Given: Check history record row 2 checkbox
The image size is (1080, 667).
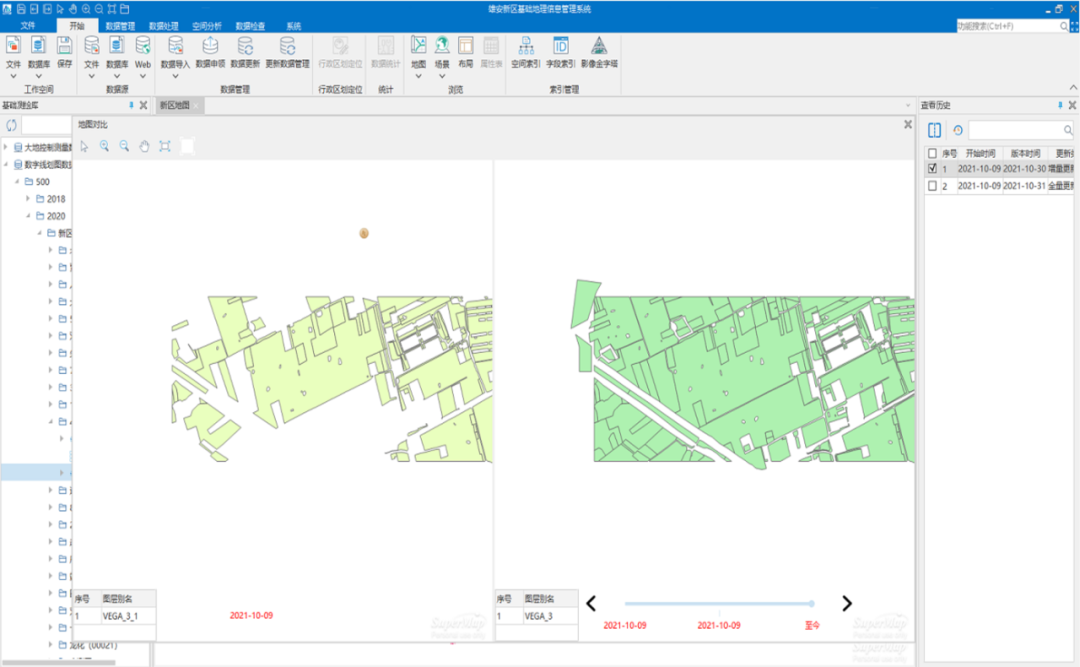Looking at the screenshot, I should coord(933,186).
